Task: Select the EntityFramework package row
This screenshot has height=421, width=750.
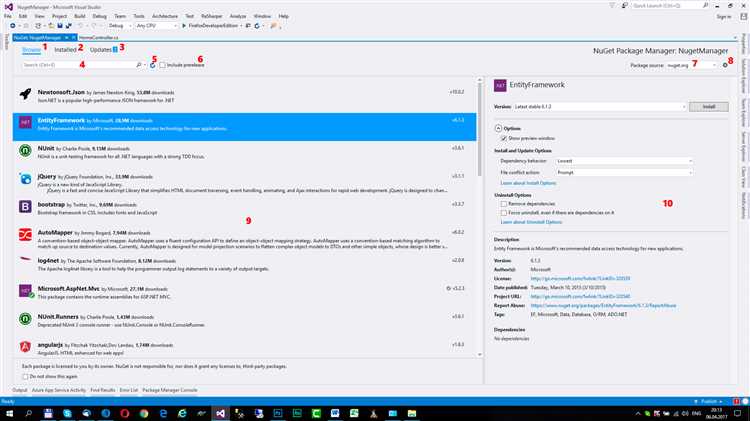Action: 244,127
